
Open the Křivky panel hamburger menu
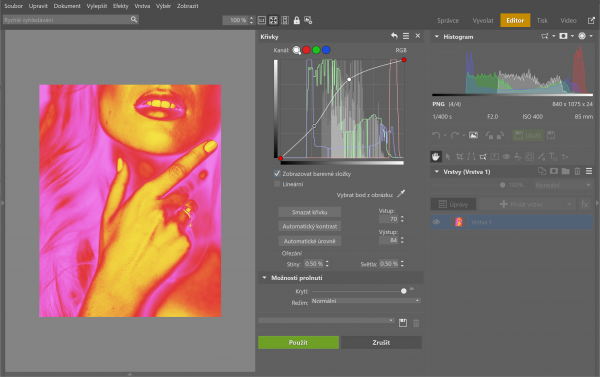[406, 36]
